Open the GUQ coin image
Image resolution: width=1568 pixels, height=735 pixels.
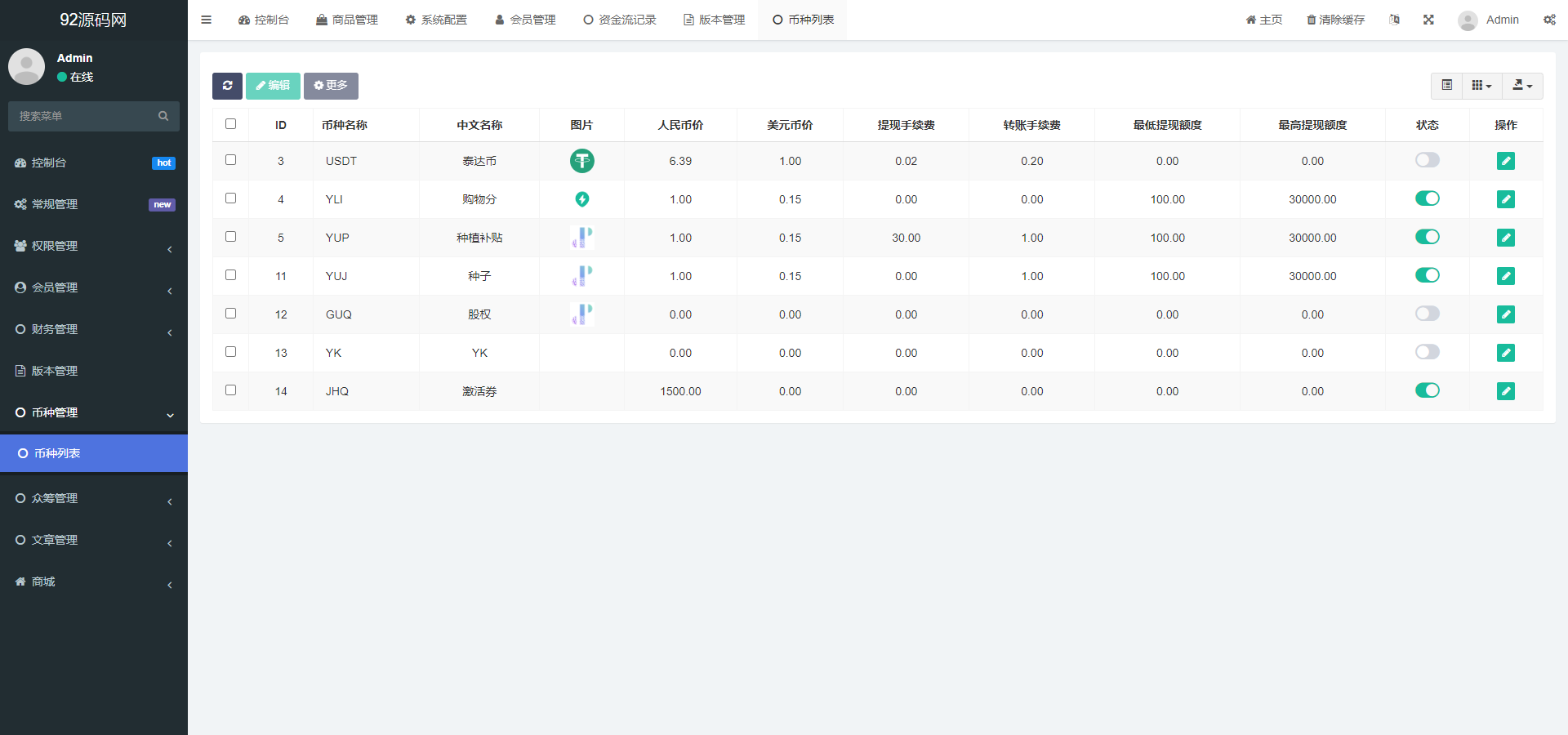pos(582,314)
